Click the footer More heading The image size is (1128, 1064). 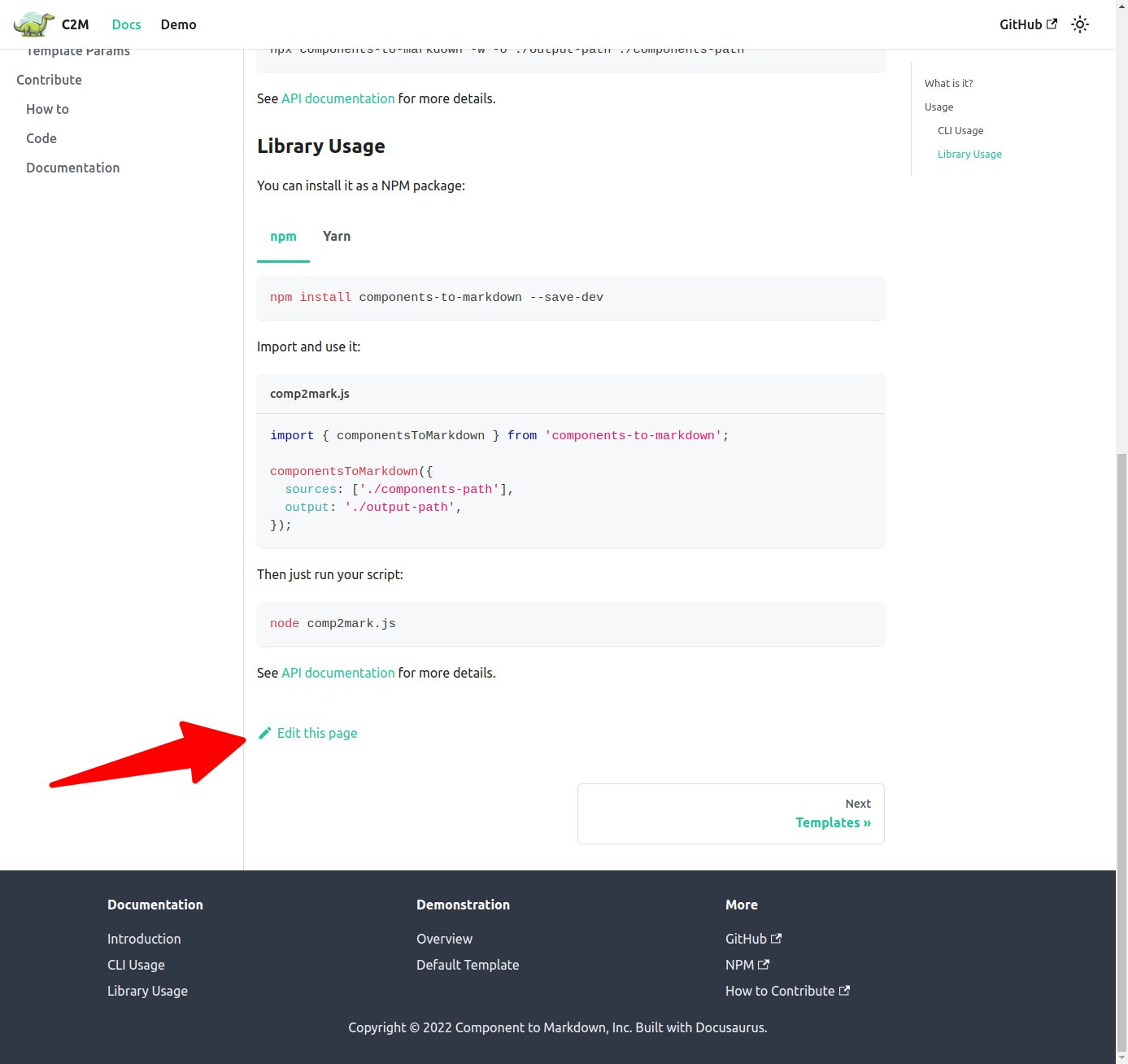(742, 905)
